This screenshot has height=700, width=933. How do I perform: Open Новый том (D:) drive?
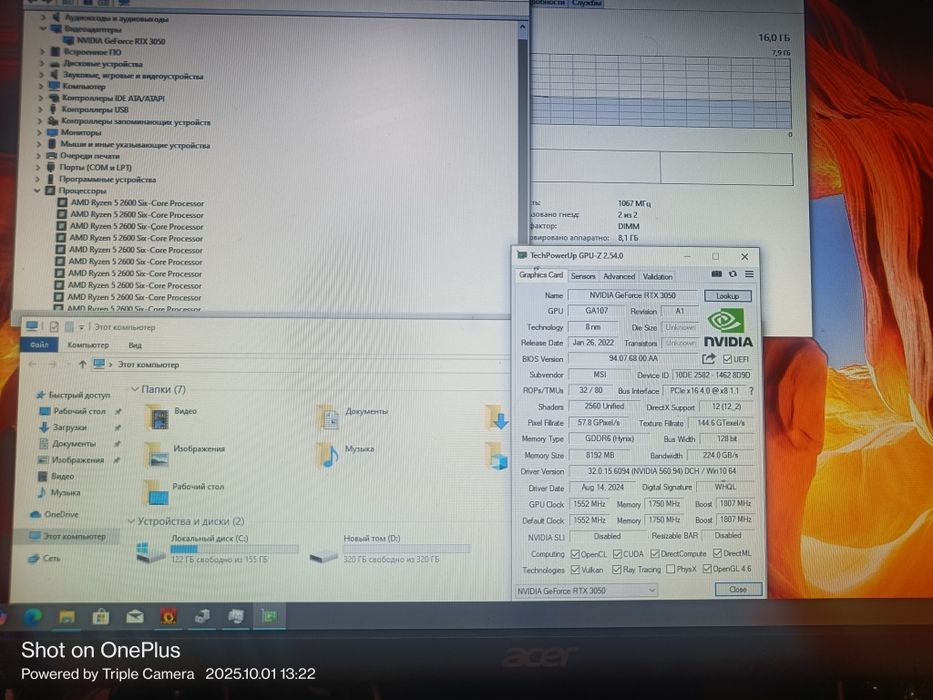(390, 548)
